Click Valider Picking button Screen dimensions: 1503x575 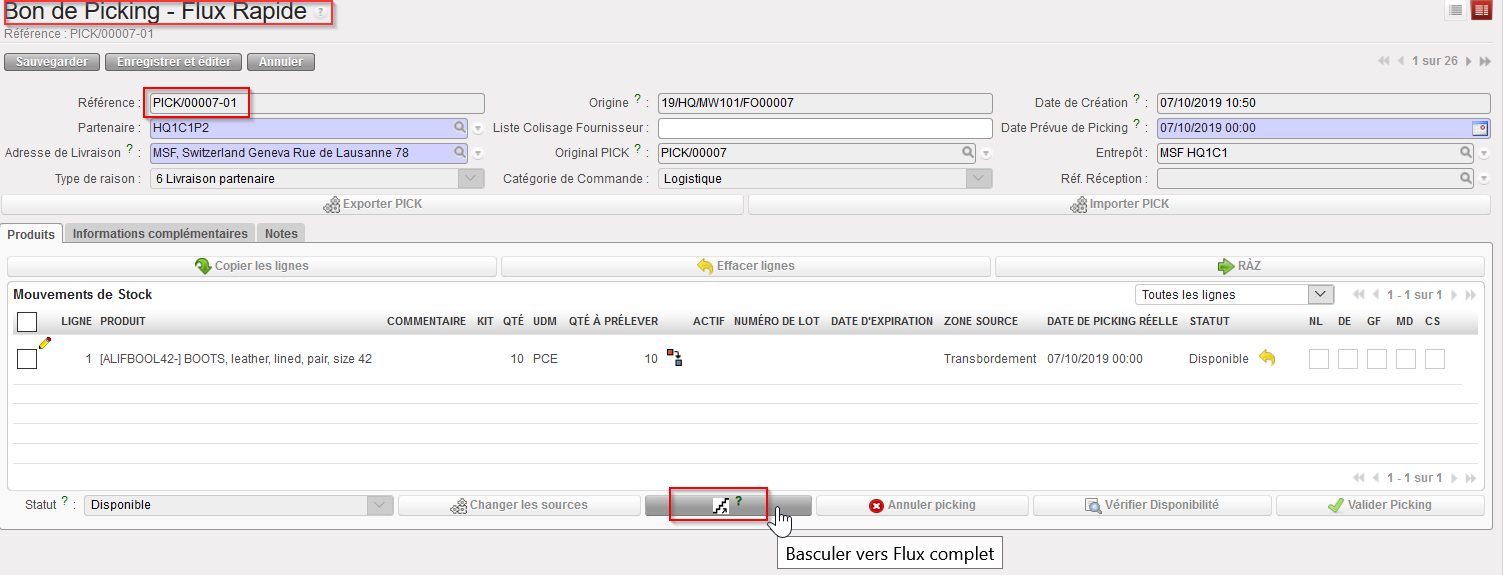pos(1380,505)
